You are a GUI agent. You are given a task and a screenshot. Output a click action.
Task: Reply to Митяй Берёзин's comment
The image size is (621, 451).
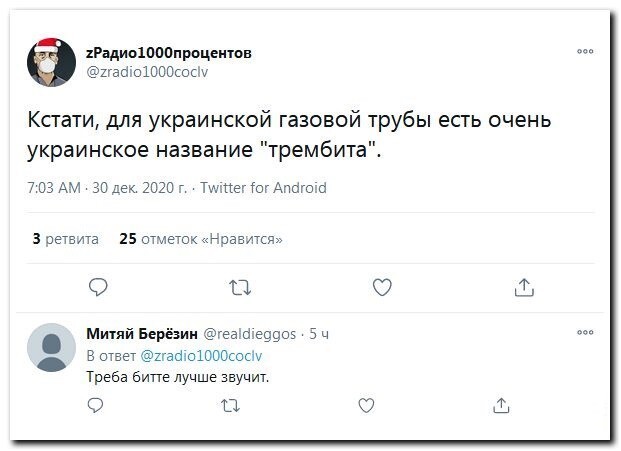coord(95,405)
